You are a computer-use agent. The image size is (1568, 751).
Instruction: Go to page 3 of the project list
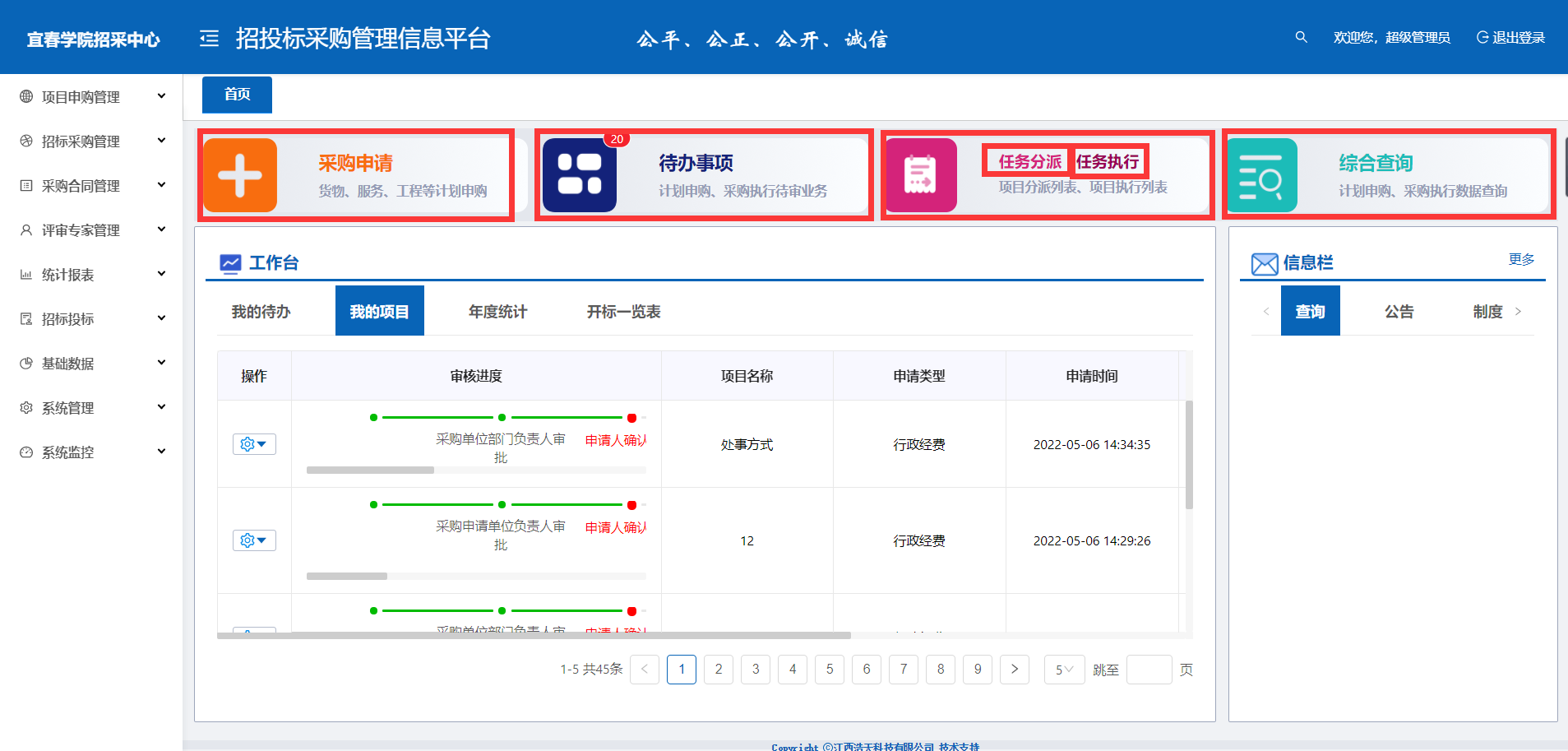[x=755, y=670]
